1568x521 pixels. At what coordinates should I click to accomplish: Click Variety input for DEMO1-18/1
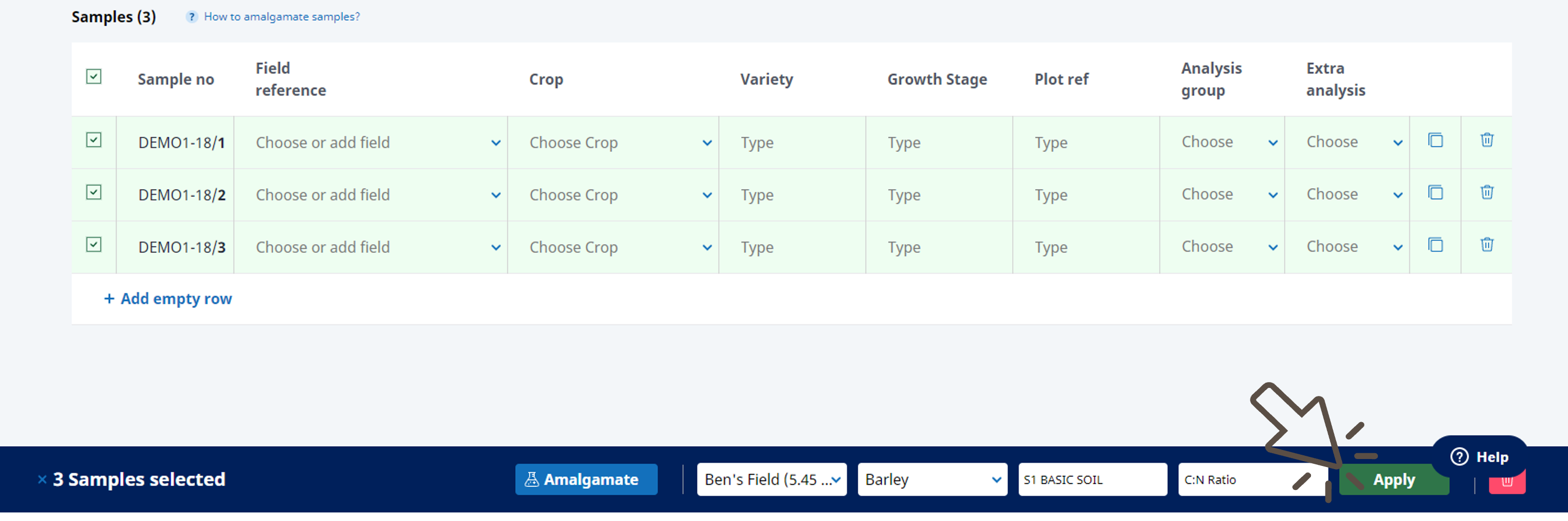(792, 143)
